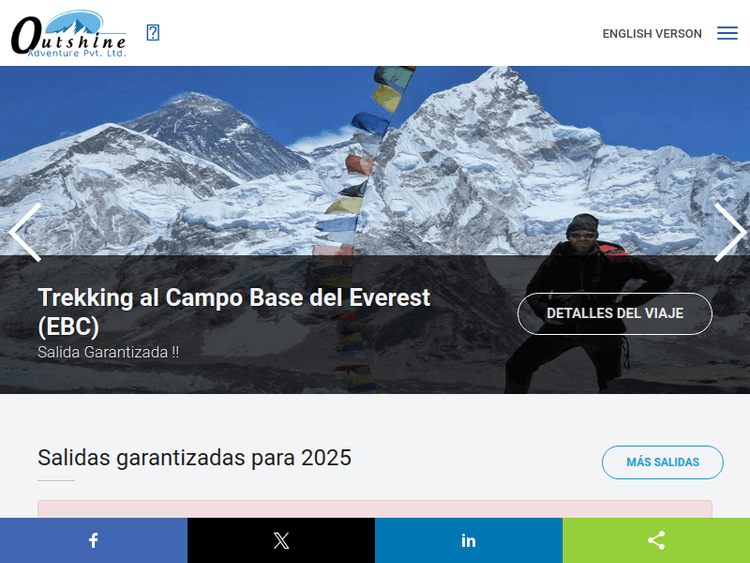
Task: Select the Salidas garantizadas para 2025 heading
Action: [x=194, y=458]
